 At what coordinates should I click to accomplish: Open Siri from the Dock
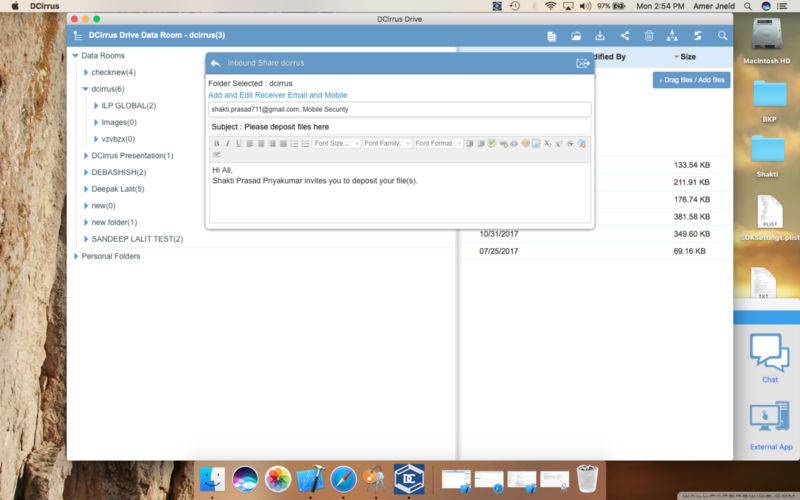pyautogui.click(x=245, y=479)
